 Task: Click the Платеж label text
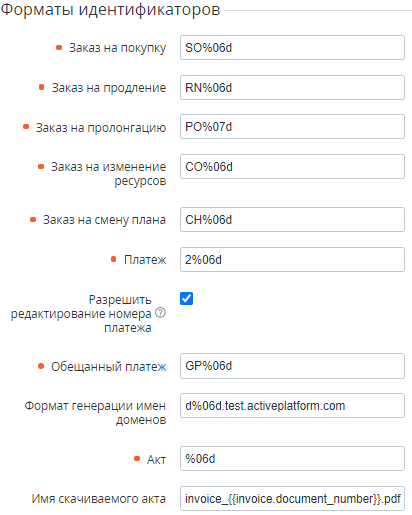point(145,260)
